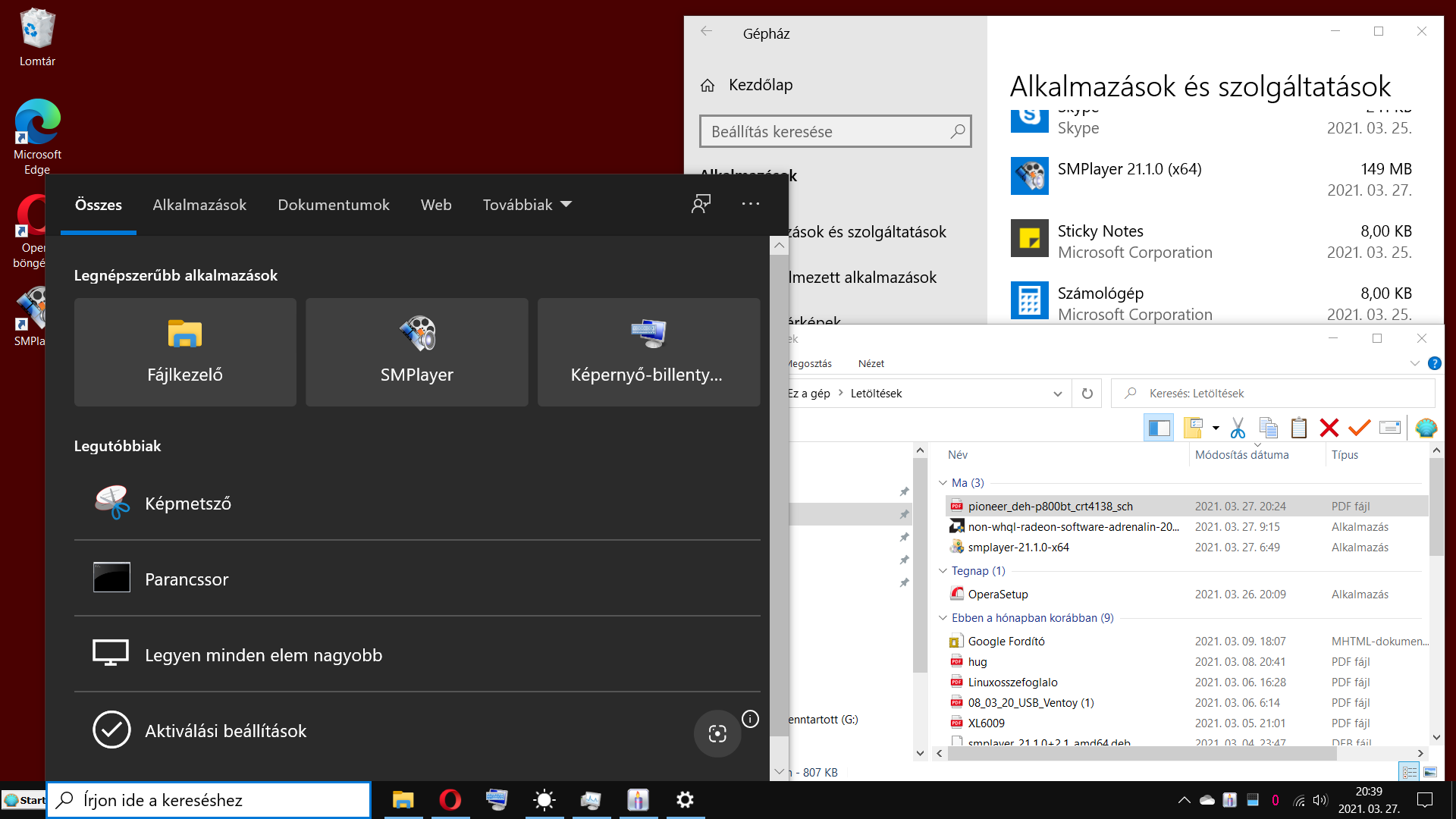Switch to the Dokumentumok search tab
Viewport: 1456px width, 819px height.
(333, 205)
